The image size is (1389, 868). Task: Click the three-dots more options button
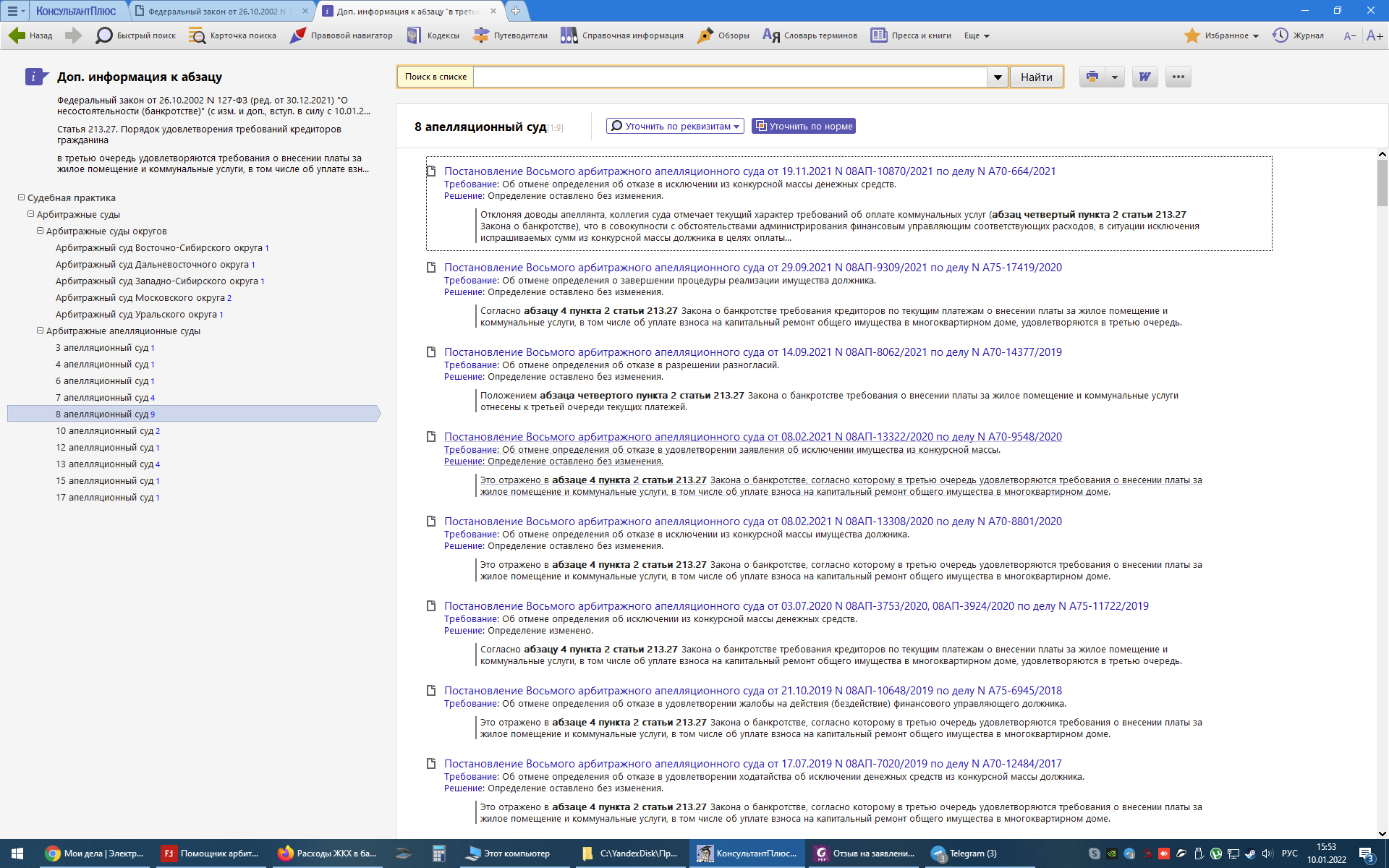(x=1178, y=77)
